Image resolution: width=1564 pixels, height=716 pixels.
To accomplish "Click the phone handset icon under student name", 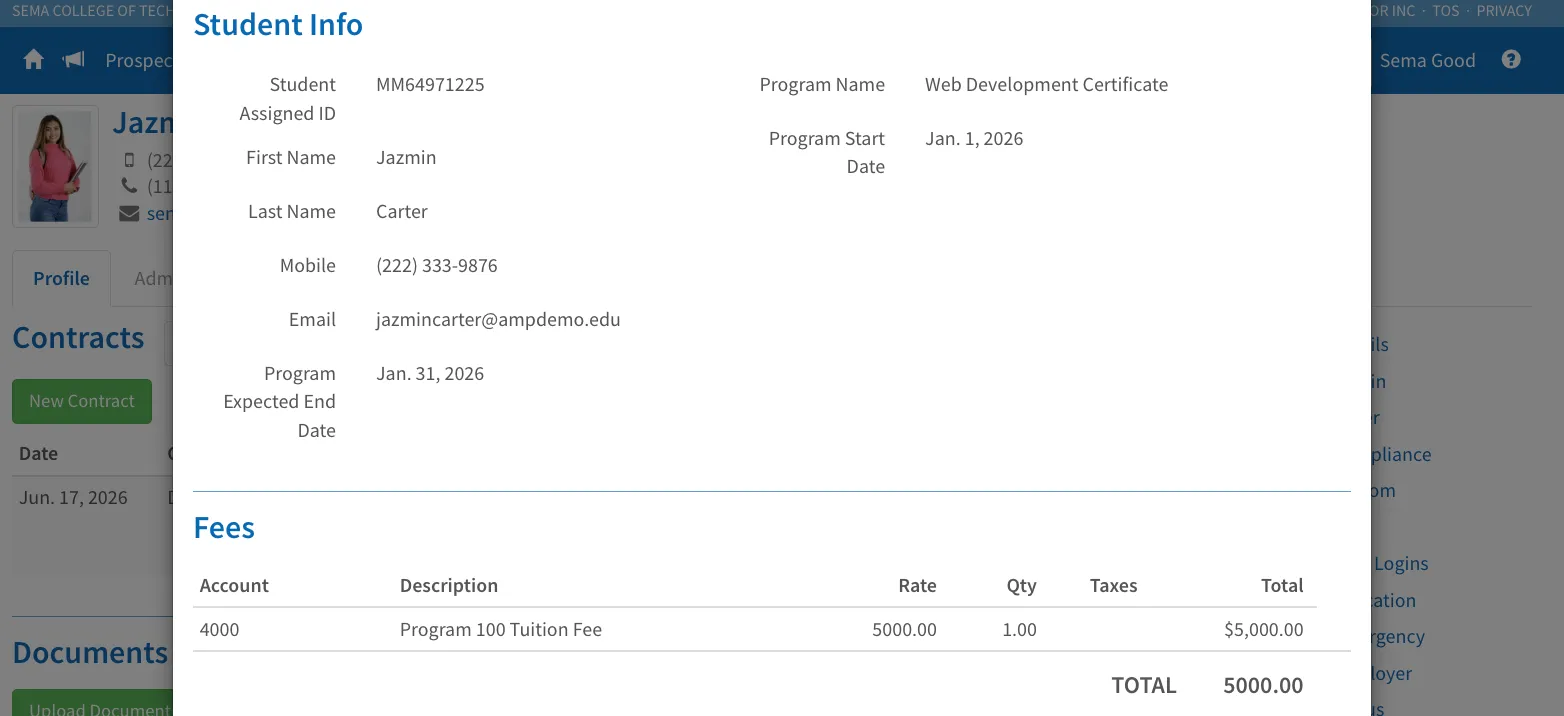I will coord(129,186).
